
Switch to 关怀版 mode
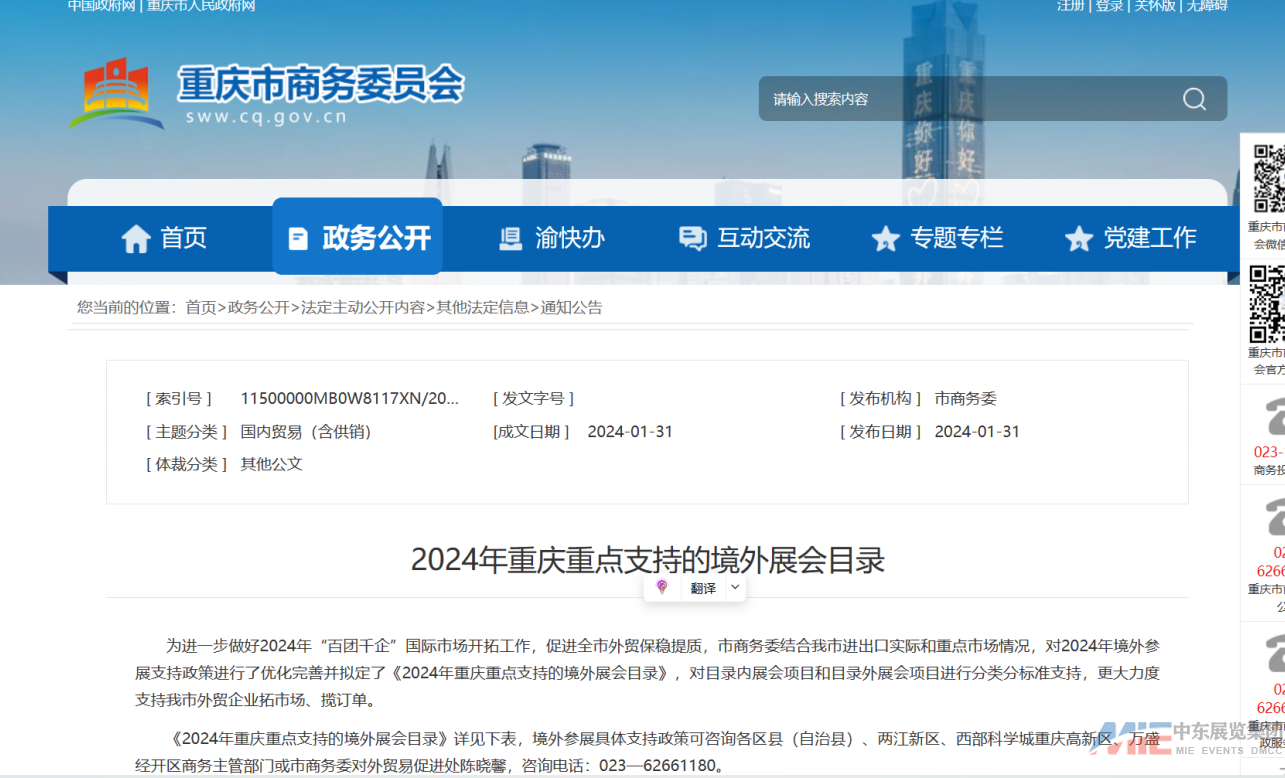point(1154,6)
